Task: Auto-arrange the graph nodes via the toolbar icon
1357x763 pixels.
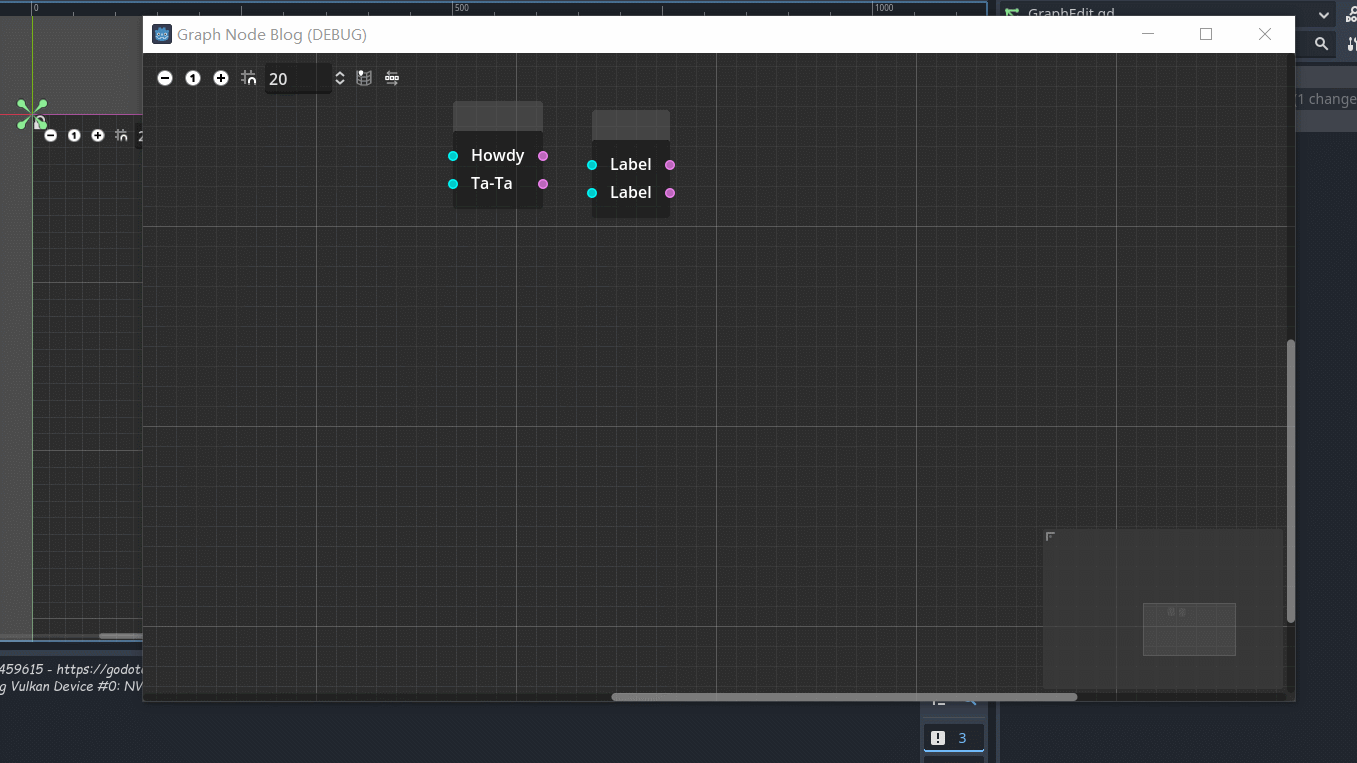Action: 391,78
